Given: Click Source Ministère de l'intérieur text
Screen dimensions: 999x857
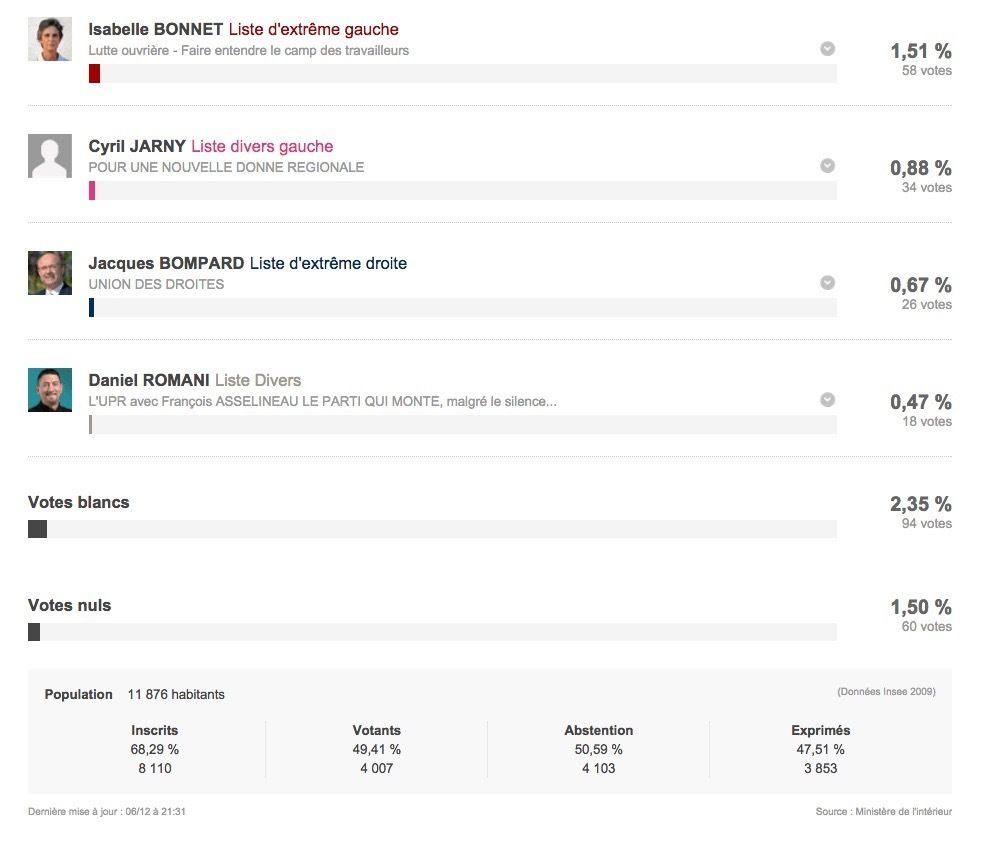Looking at the screenshot, I should click(x=884, y=811).
